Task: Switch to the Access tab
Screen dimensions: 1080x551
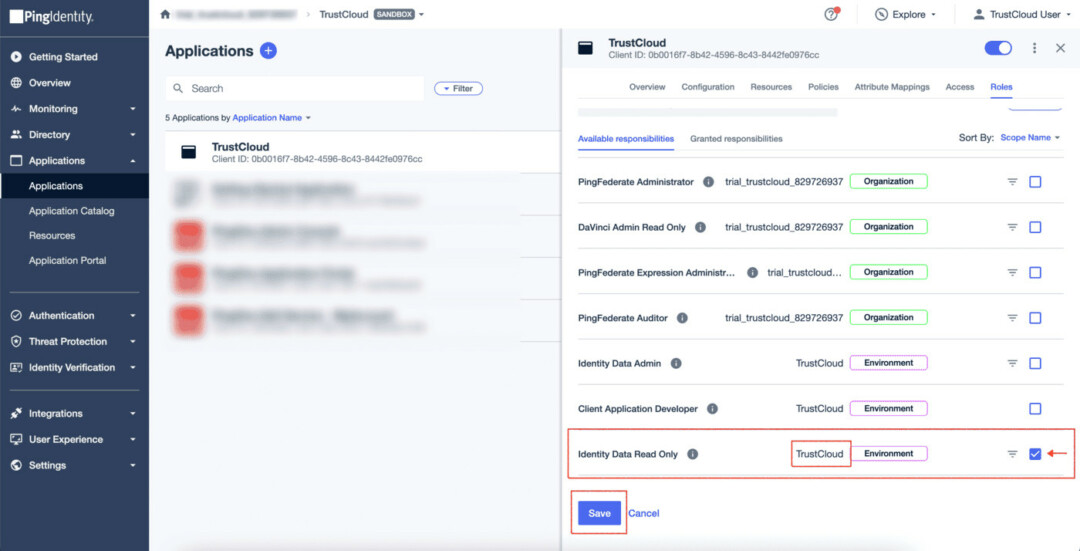Action: tap(959, 87)
